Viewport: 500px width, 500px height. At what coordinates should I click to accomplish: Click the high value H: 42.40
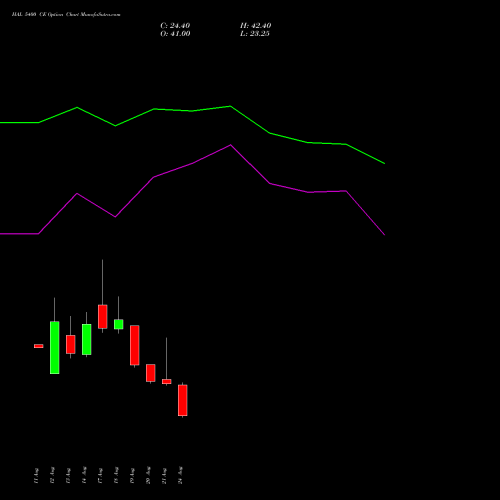pyautogui.click(x=255, y=26)
